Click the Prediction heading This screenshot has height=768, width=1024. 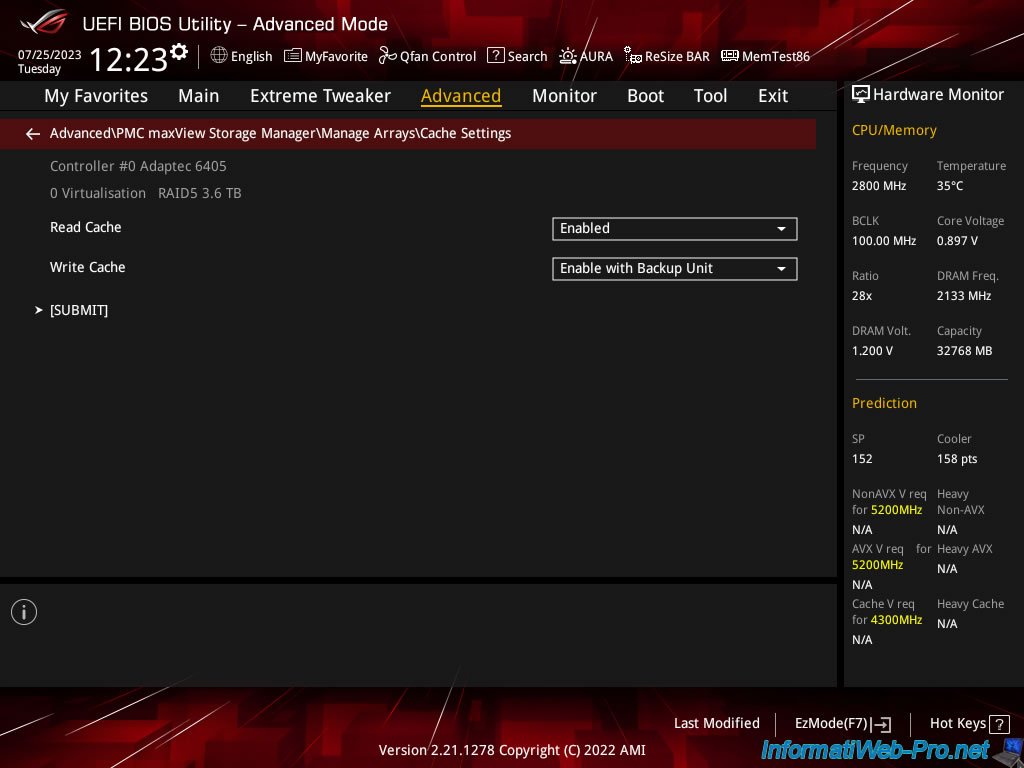[884, 403]
